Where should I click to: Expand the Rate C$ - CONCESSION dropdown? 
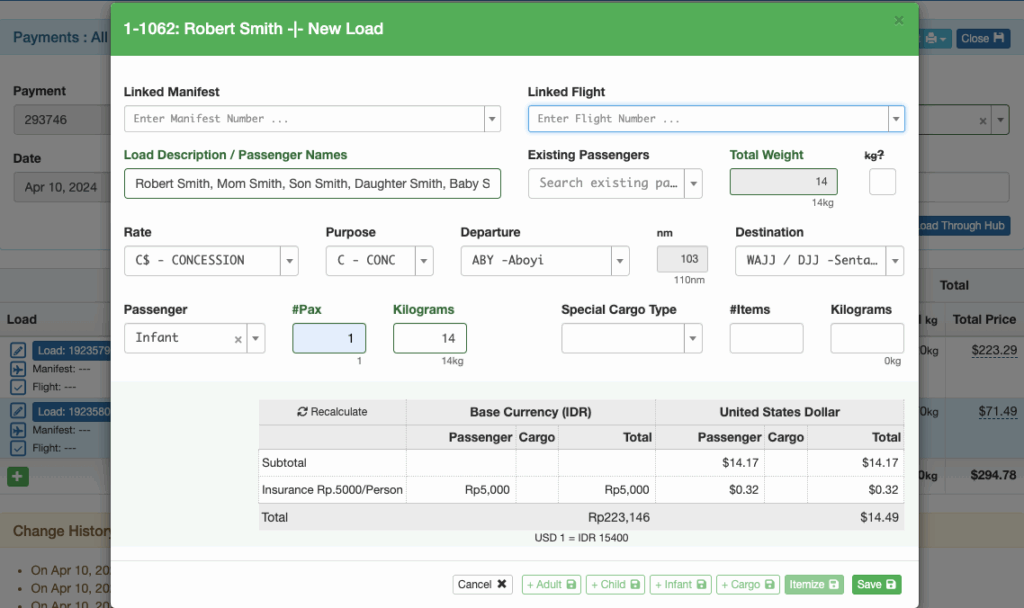(x=289, y=261)
